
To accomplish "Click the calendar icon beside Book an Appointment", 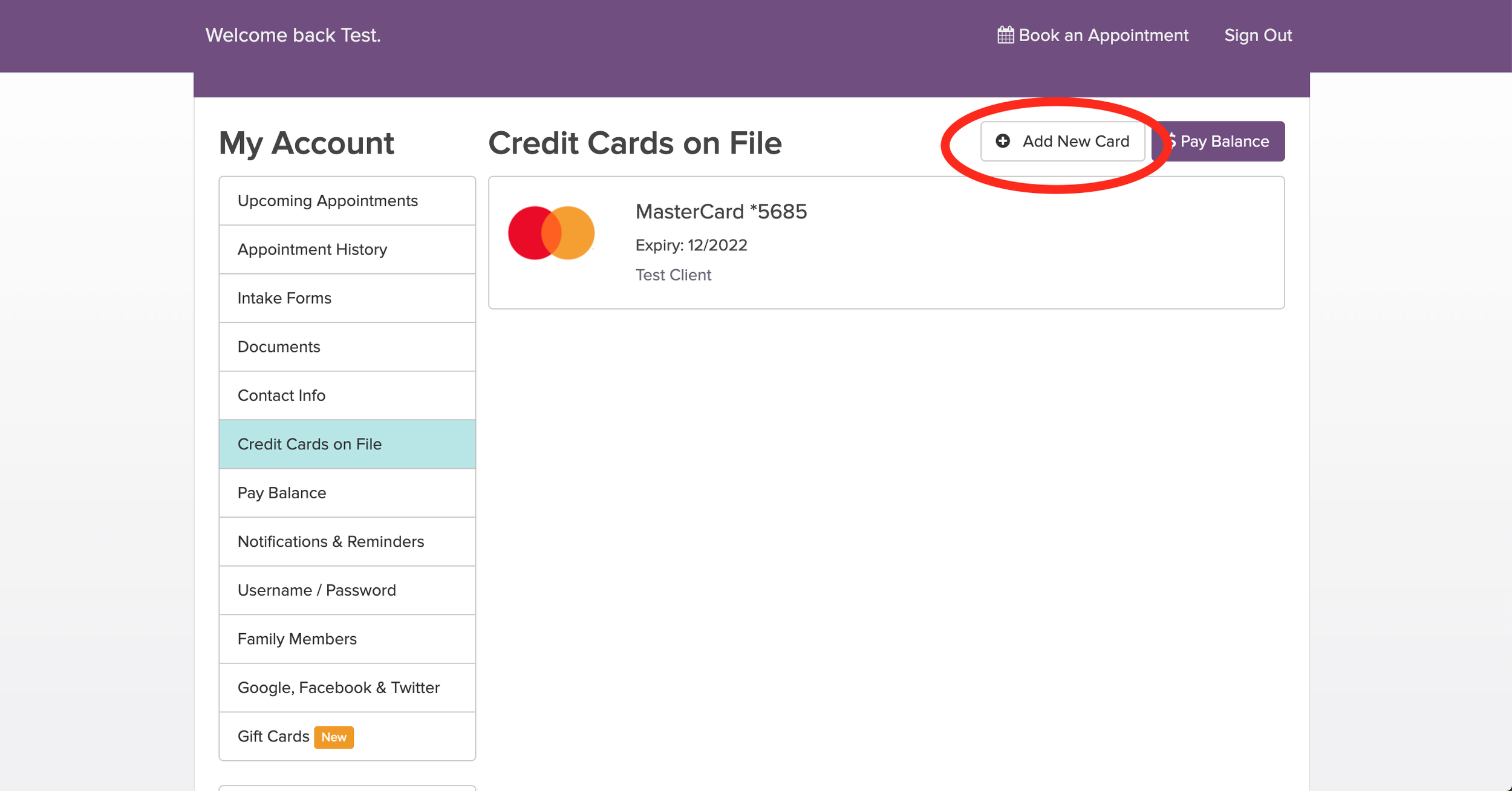I will point(1005,35).
